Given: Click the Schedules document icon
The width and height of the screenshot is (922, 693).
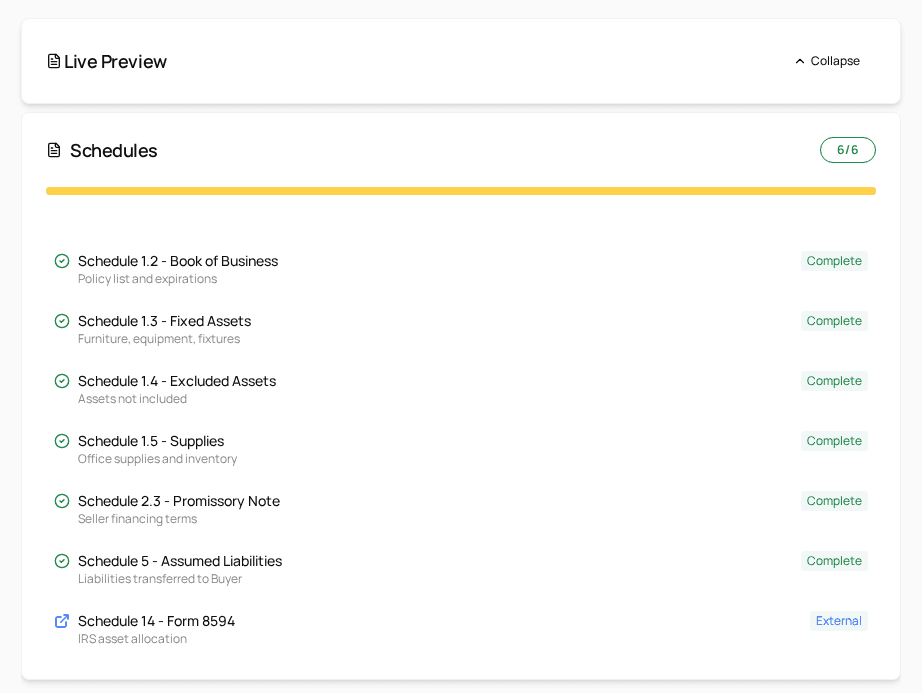Looking at the screenshot, I should pos(54,150).
